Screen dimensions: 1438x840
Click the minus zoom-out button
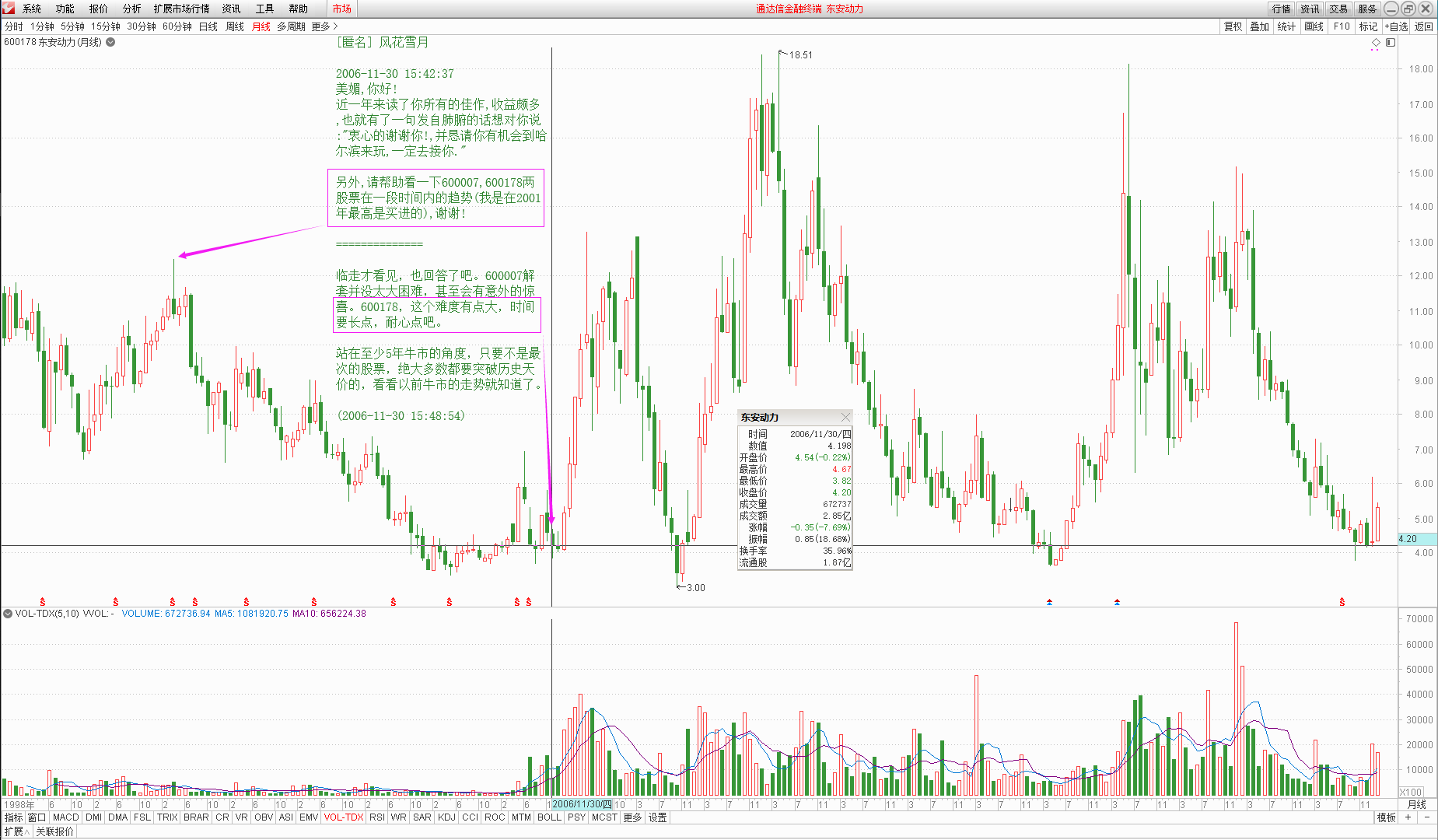tap(1427, 817)
